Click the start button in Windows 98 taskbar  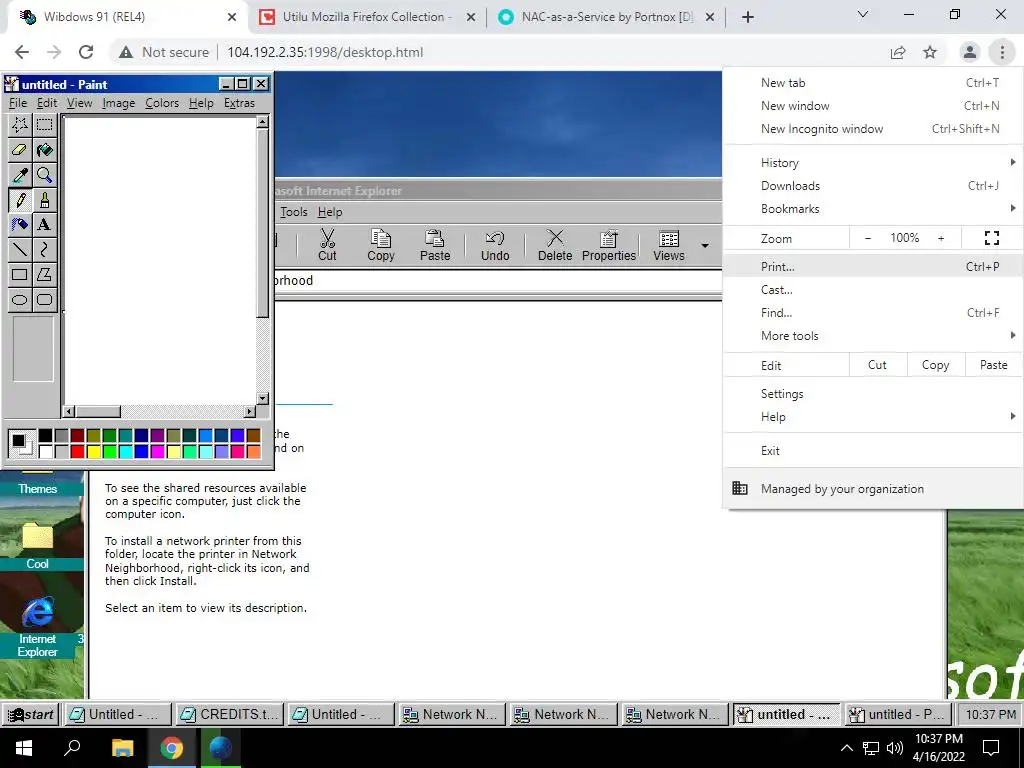(x=31, y=714)
